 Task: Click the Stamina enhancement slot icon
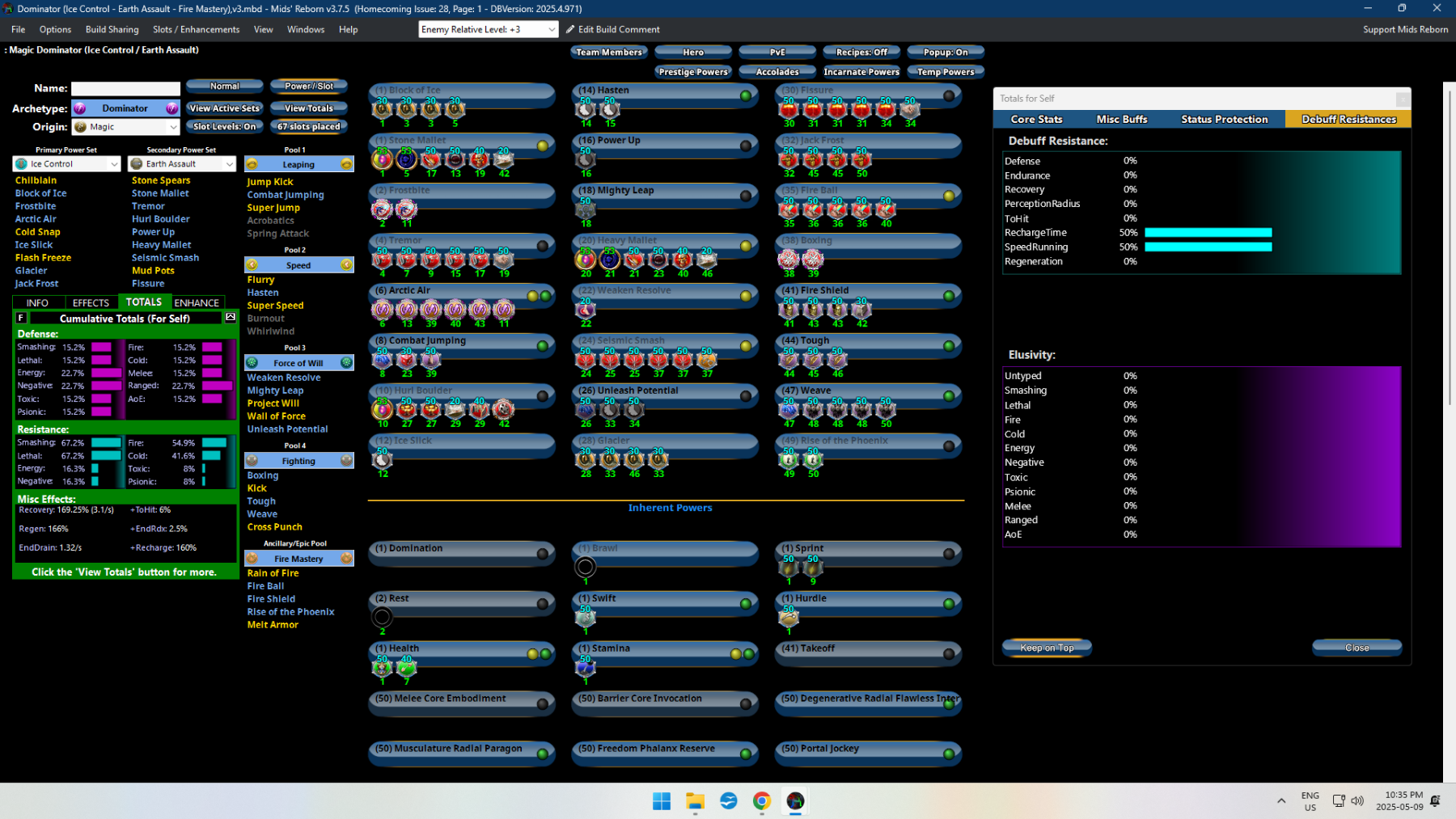pos(586,668)
